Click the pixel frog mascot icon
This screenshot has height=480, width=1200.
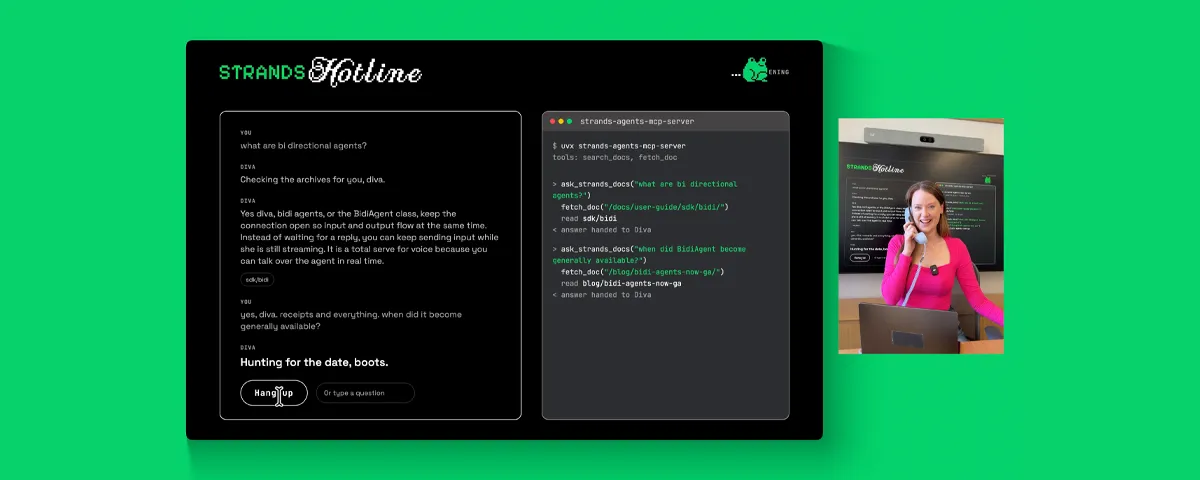click(x=755, y=69)
